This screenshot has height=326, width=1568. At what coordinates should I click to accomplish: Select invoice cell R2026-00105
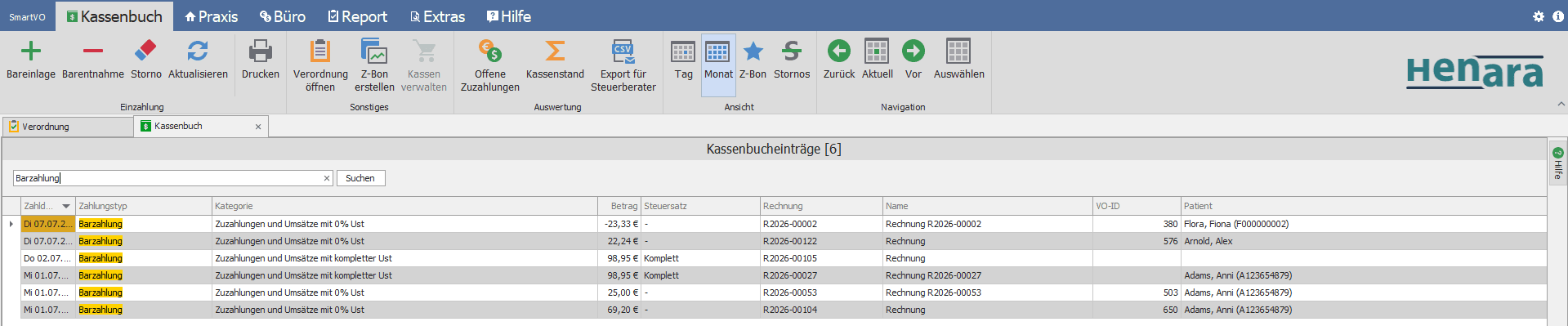pyautogui.click(x=820, y=258)
